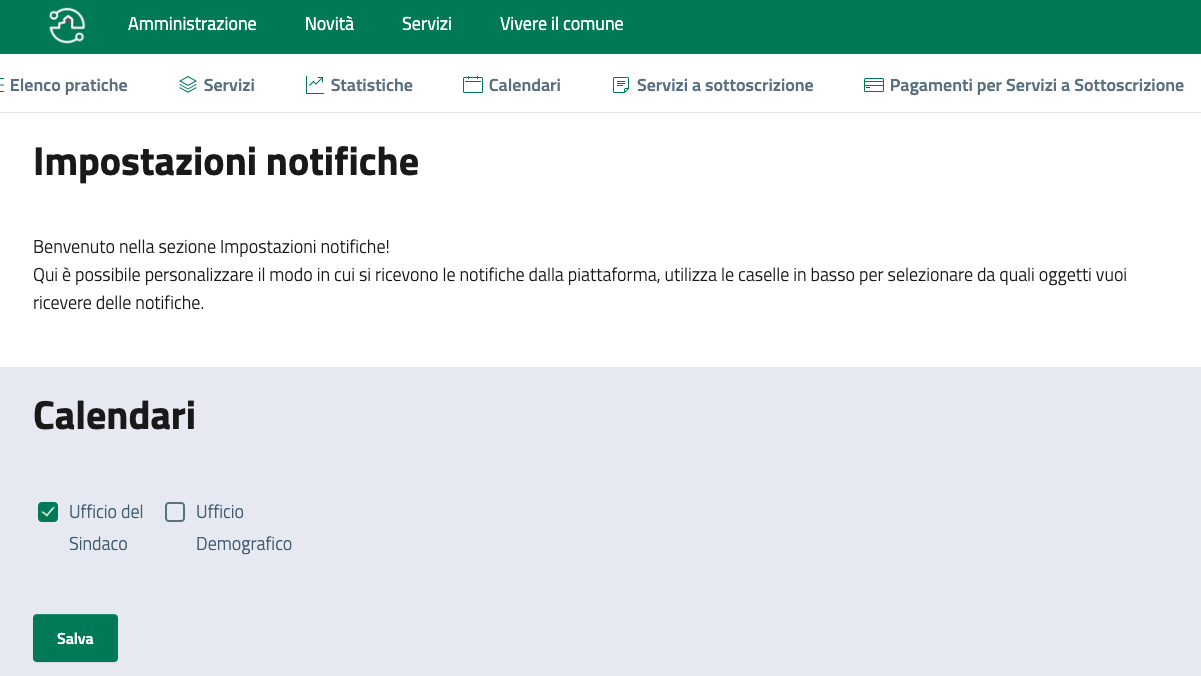Viewport: 1201px width, 676px height.
Task: Open the Amministrazione menu
Action: click(x=192, y=24)
